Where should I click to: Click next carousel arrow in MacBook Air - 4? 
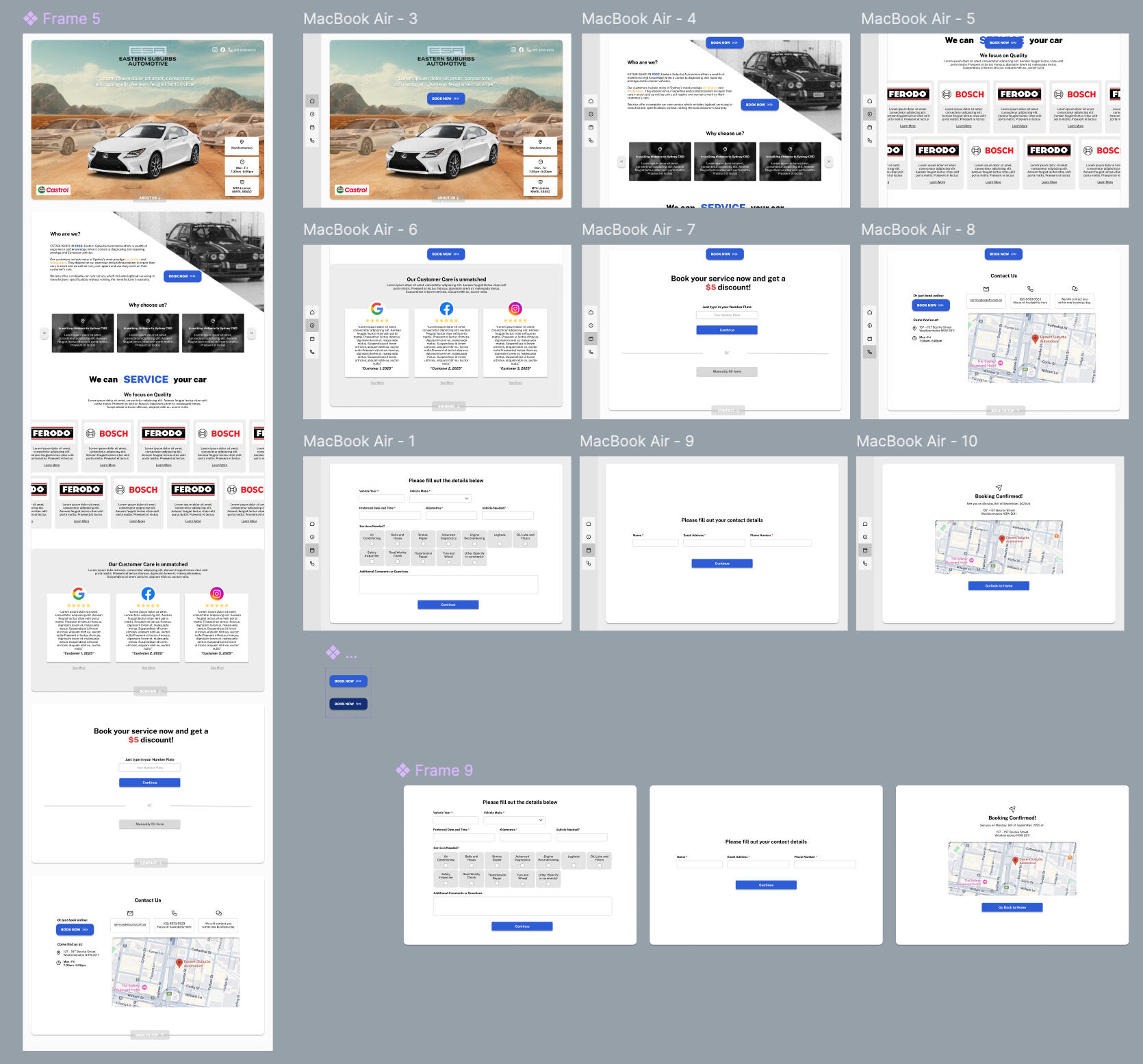coord(828,162)
